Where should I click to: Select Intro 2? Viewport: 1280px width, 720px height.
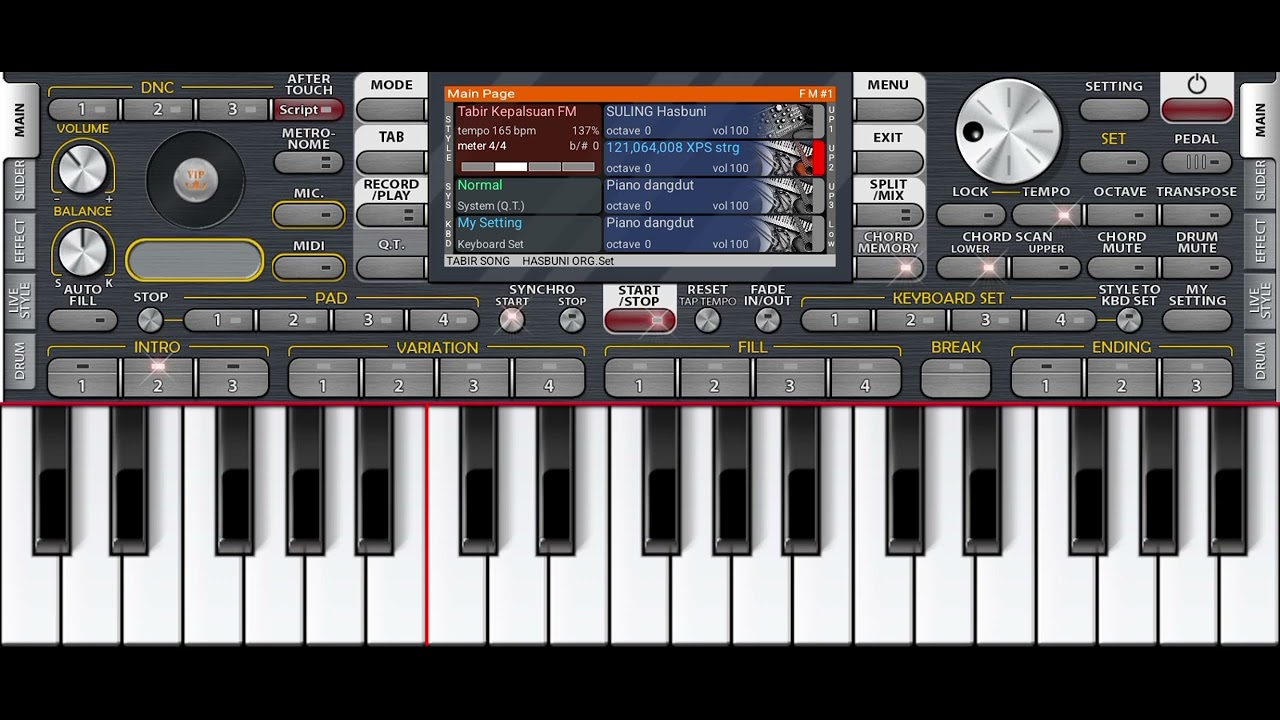coord(158,377)
